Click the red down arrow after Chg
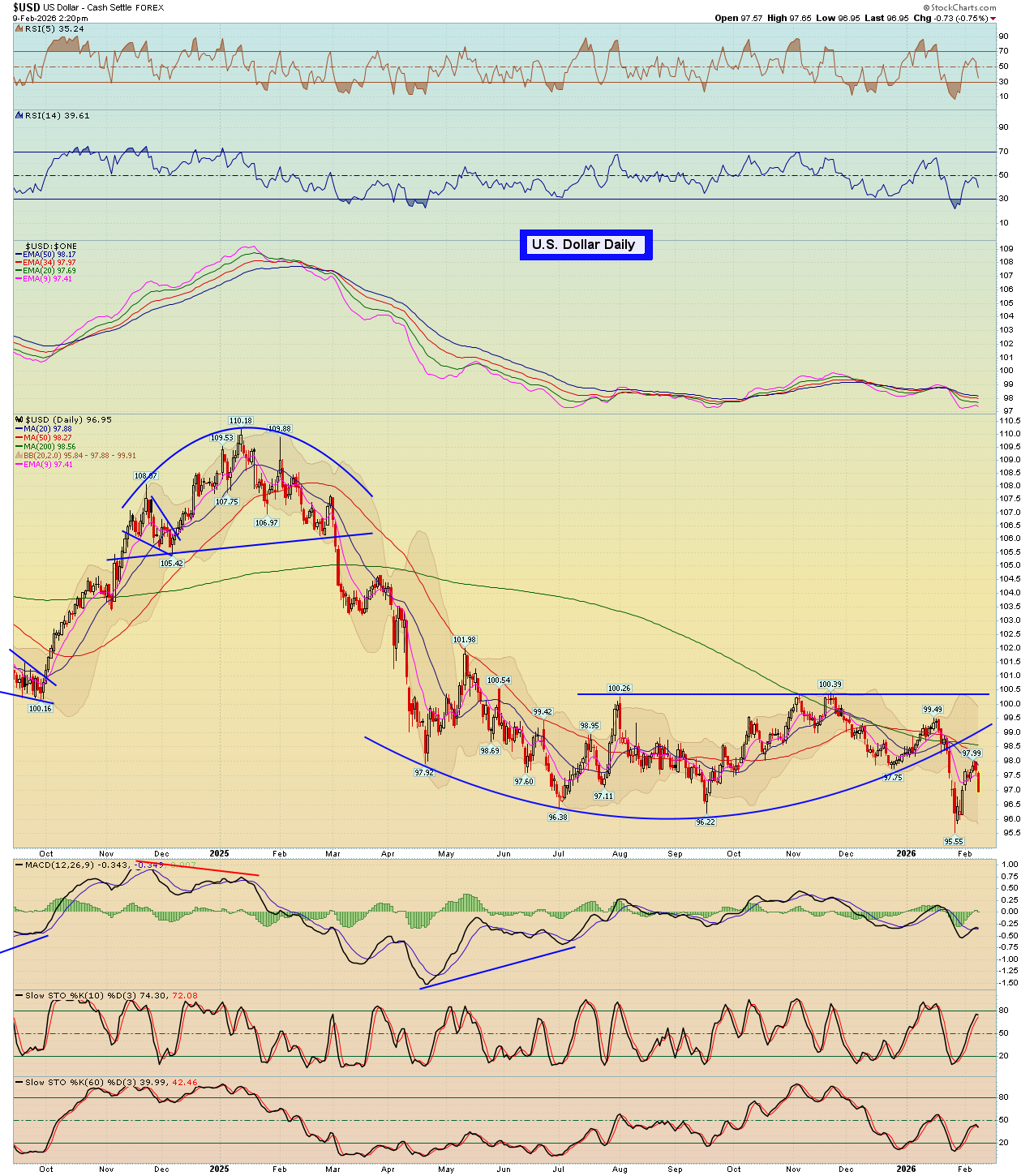The height and width of the screenshot is (1176, 1034). (x=993, y=19)
